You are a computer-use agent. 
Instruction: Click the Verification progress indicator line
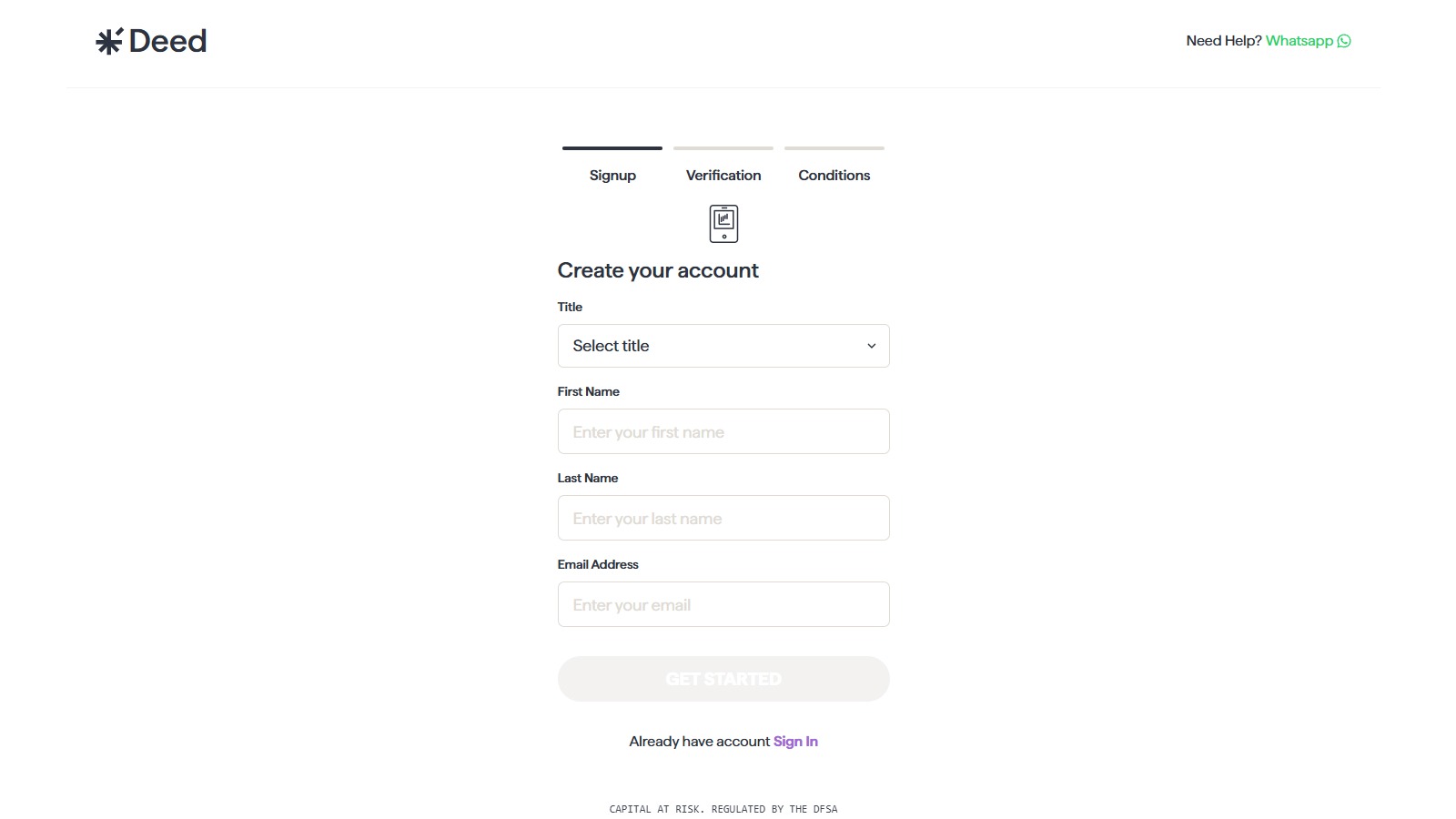click(x=723, y=147)
